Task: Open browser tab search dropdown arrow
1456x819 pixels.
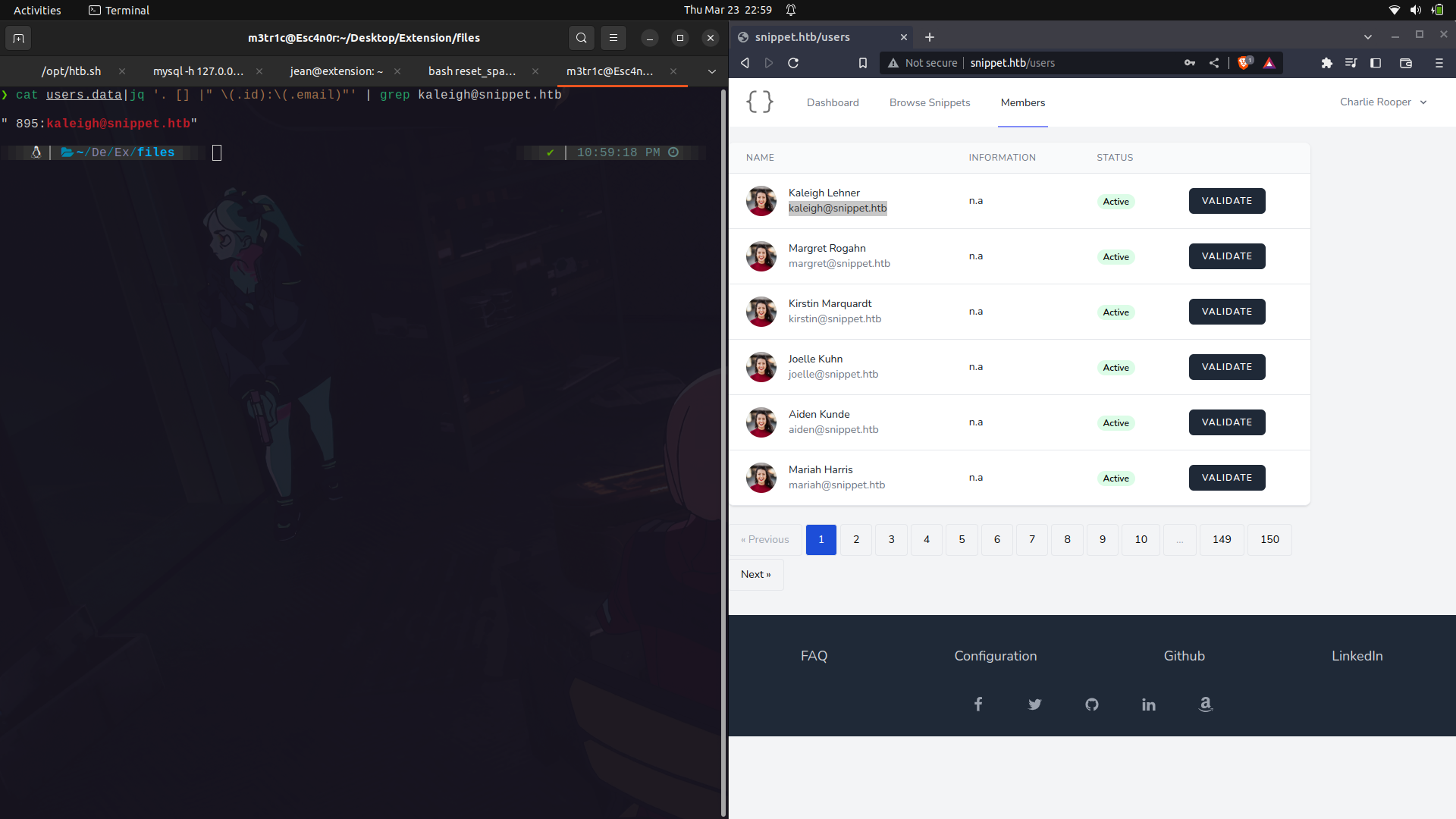Action: [1367, 36]
